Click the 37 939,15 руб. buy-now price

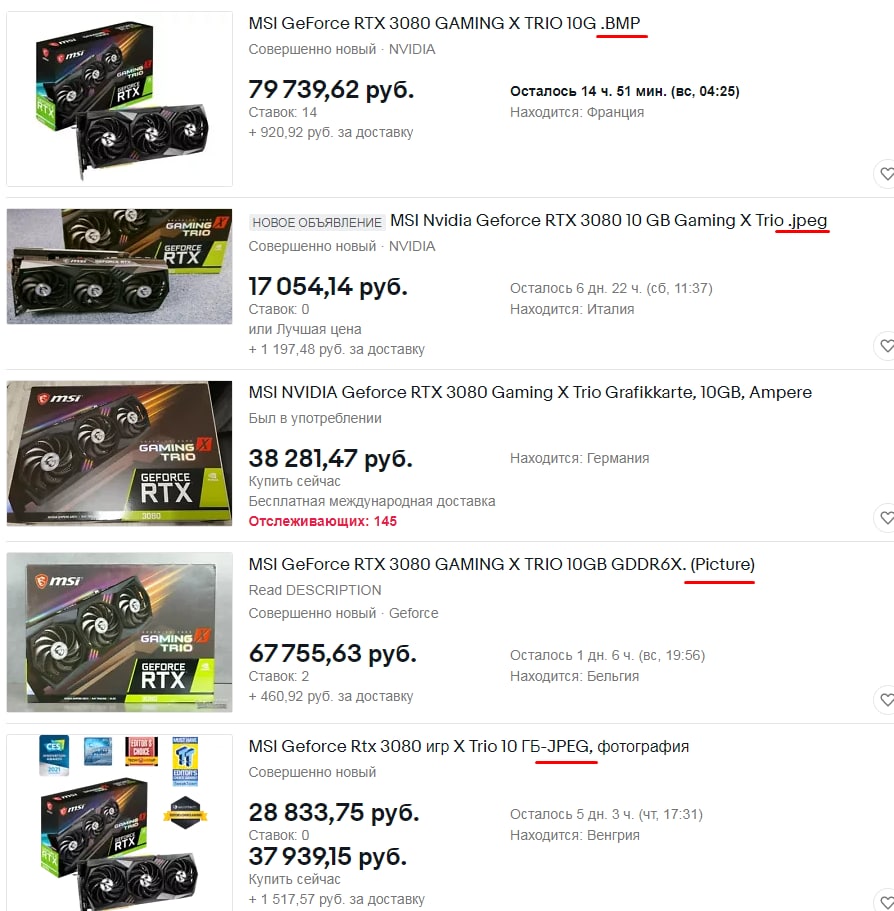tap(328, 856)
